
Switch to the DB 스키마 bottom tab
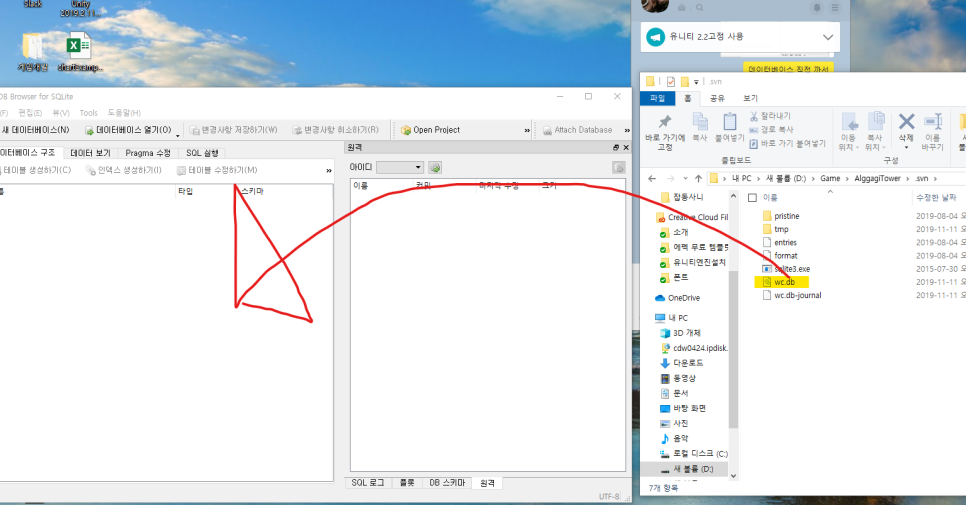pos(447,483)
